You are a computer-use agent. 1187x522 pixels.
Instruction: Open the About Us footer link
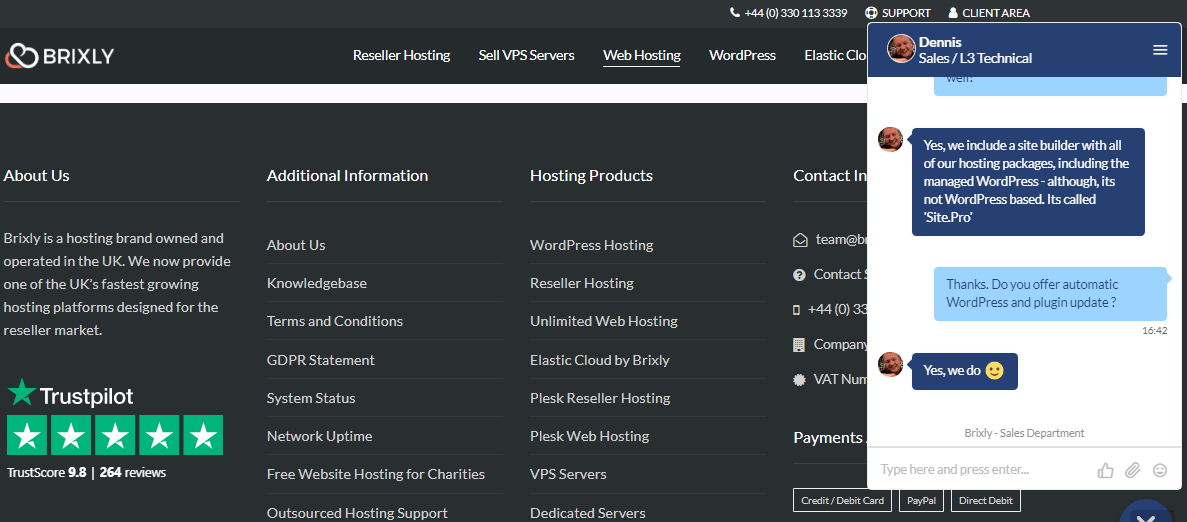coord(296,245)
